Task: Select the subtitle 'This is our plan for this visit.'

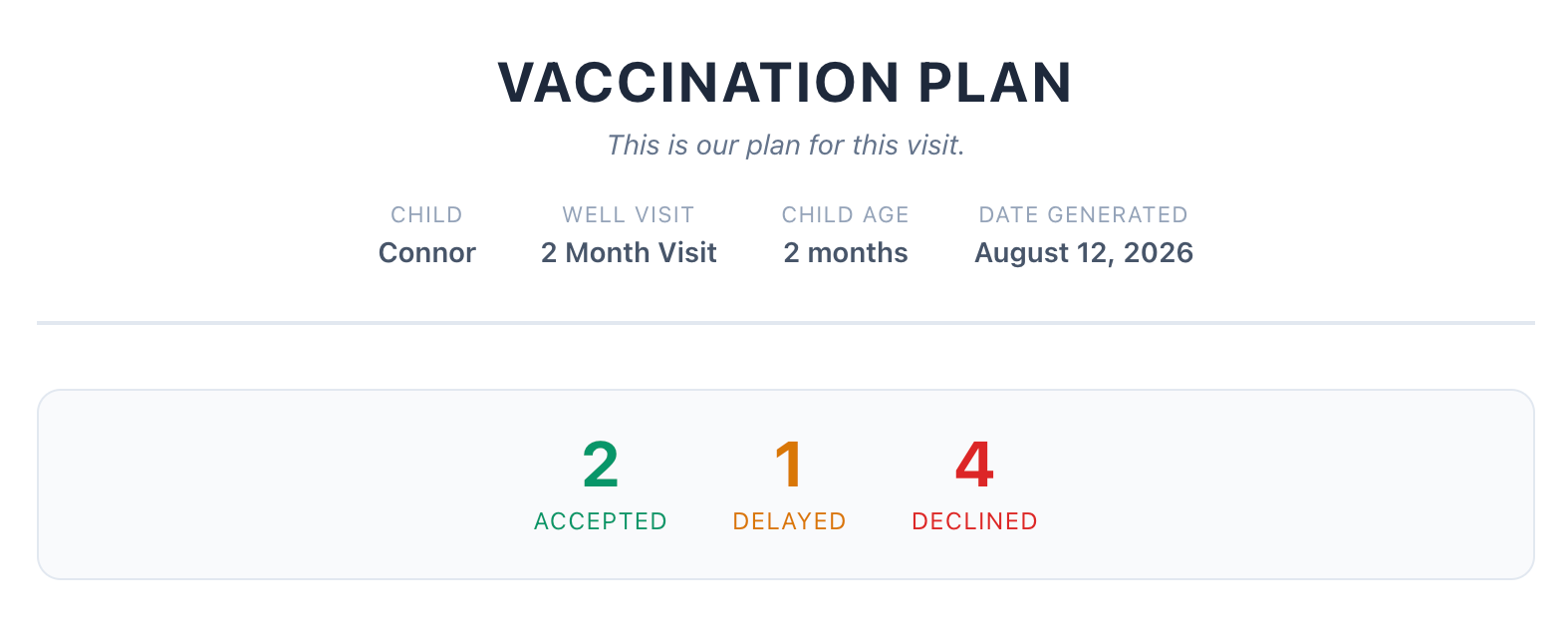Action: [785, 146]
